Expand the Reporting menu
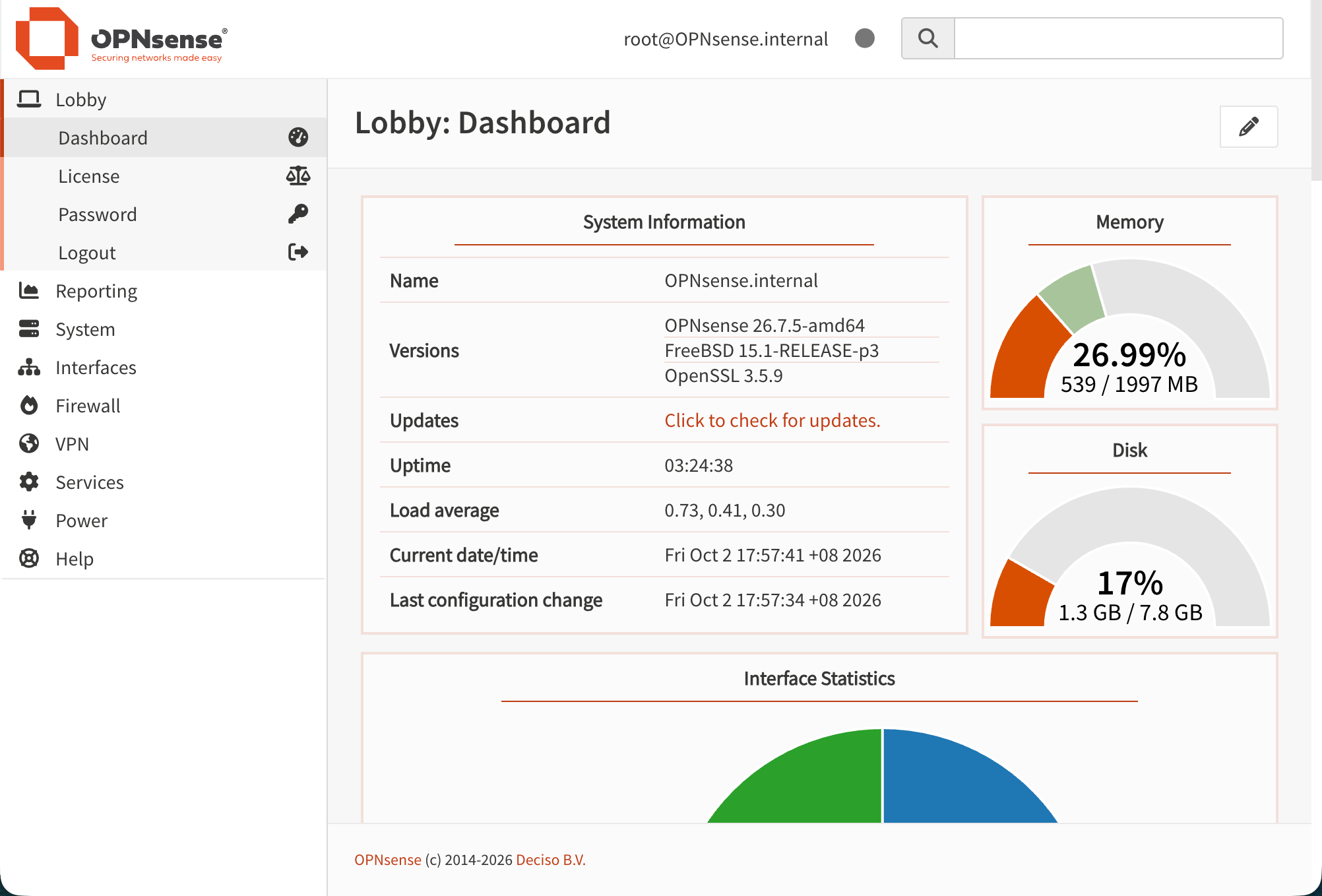The image size is (1322, 896). 164,290
